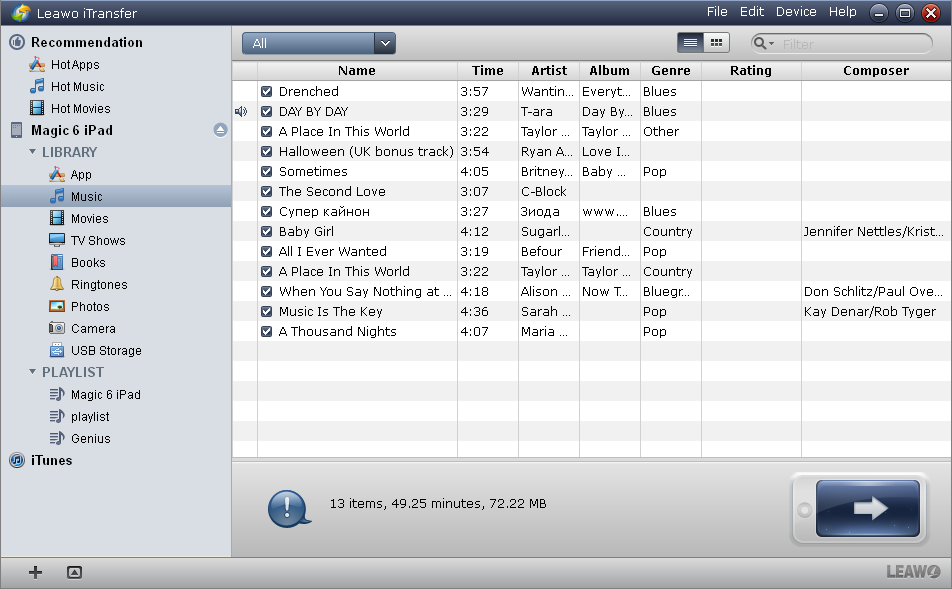Open the All category dropdown
Viewport: 952px width, 589px height.
click(385, 43)
